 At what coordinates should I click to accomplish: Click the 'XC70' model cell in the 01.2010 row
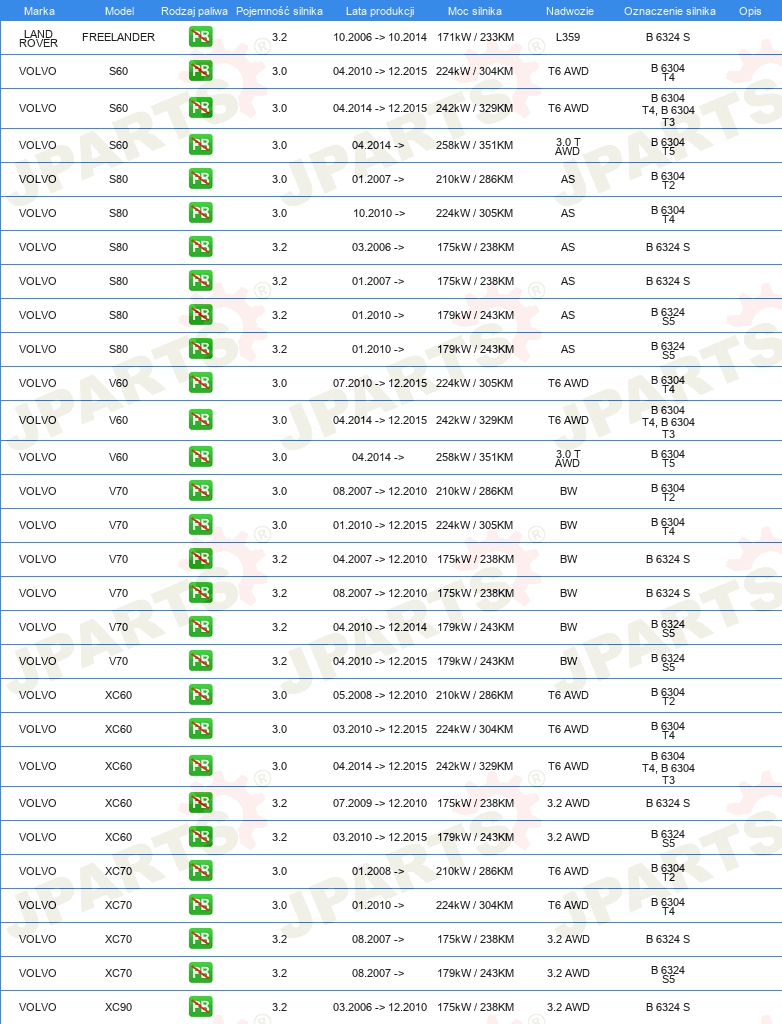coord(118,905)
